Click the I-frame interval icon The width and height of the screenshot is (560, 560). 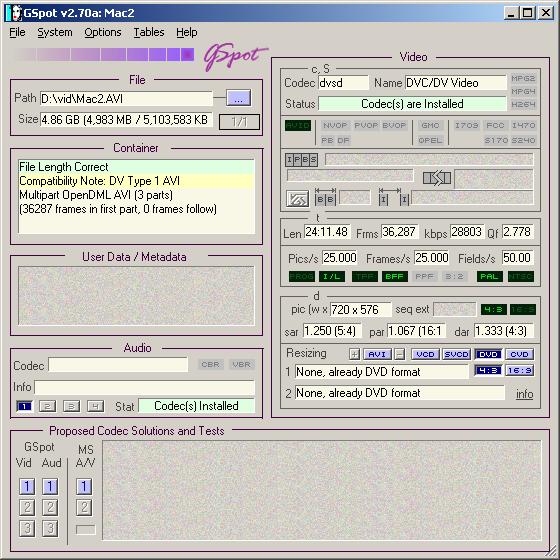coord(394,197)
